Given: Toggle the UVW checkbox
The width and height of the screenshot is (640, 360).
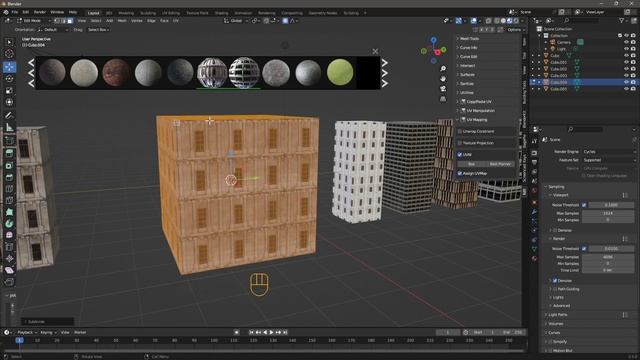Looking at the screenshot, I should pos(460,155).
